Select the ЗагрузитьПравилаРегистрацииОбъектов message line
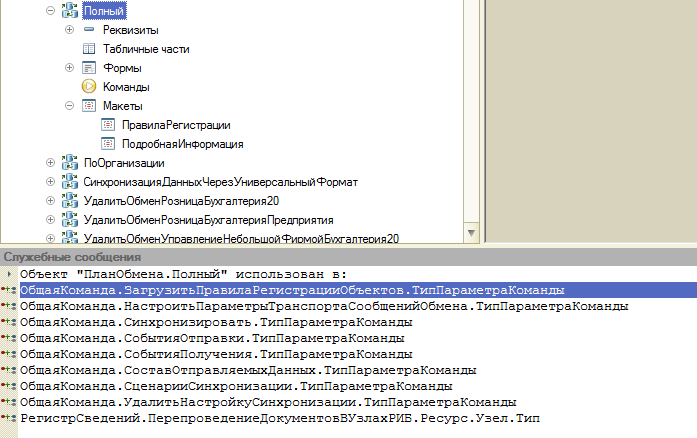 point(358,290)
